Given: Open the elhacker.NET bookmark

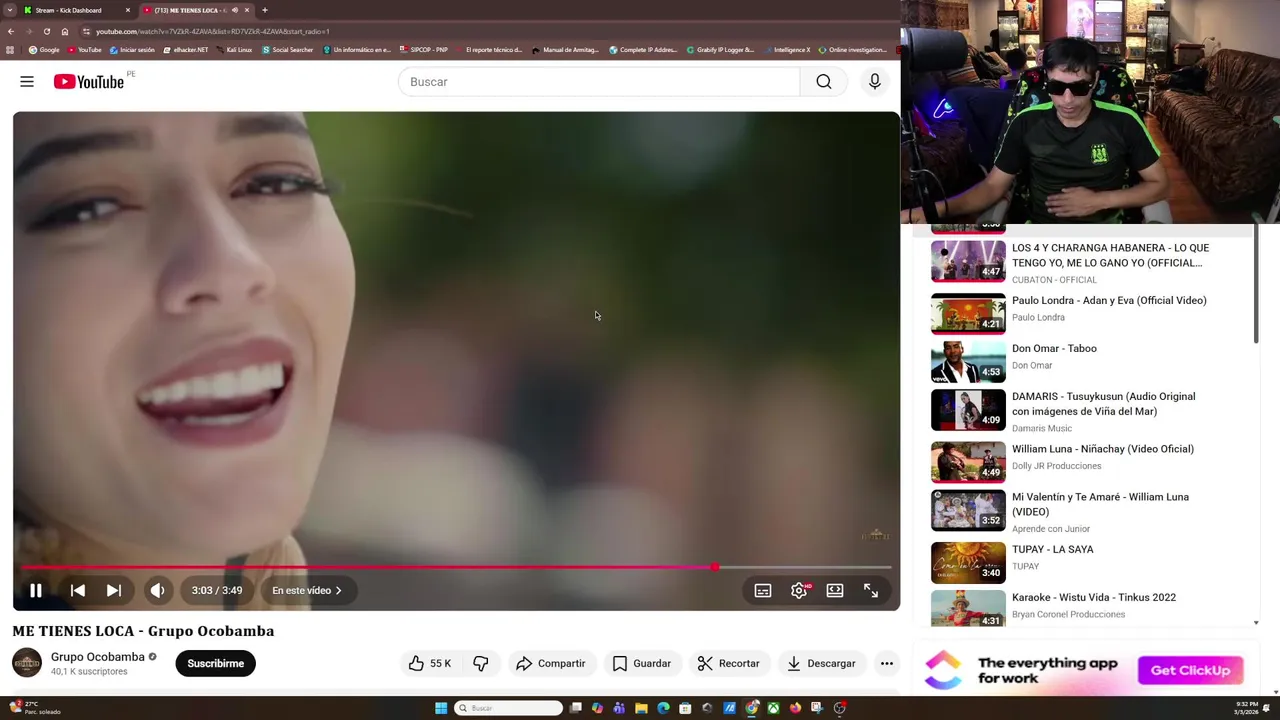Looking at the screenshot, I should tap(186, 50).
